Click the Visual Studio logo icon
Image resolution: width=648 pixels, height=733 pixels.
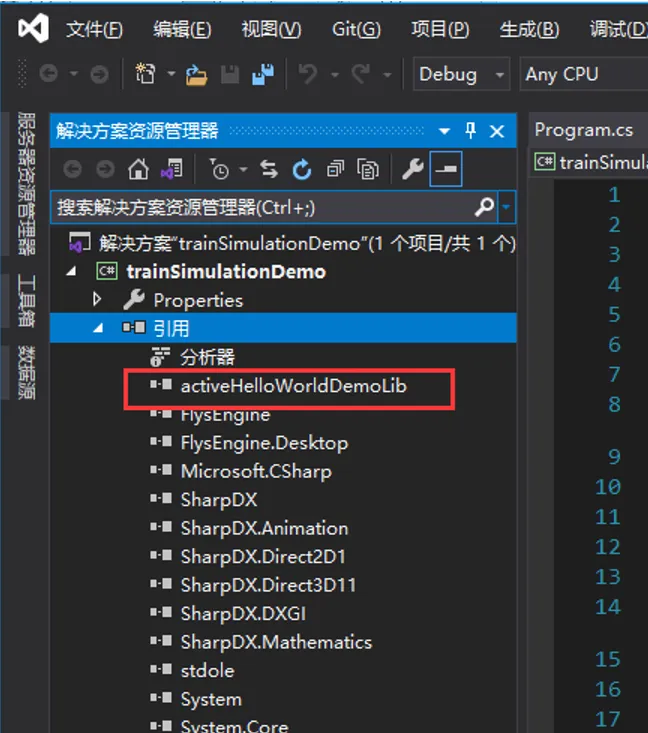[33, 28]
